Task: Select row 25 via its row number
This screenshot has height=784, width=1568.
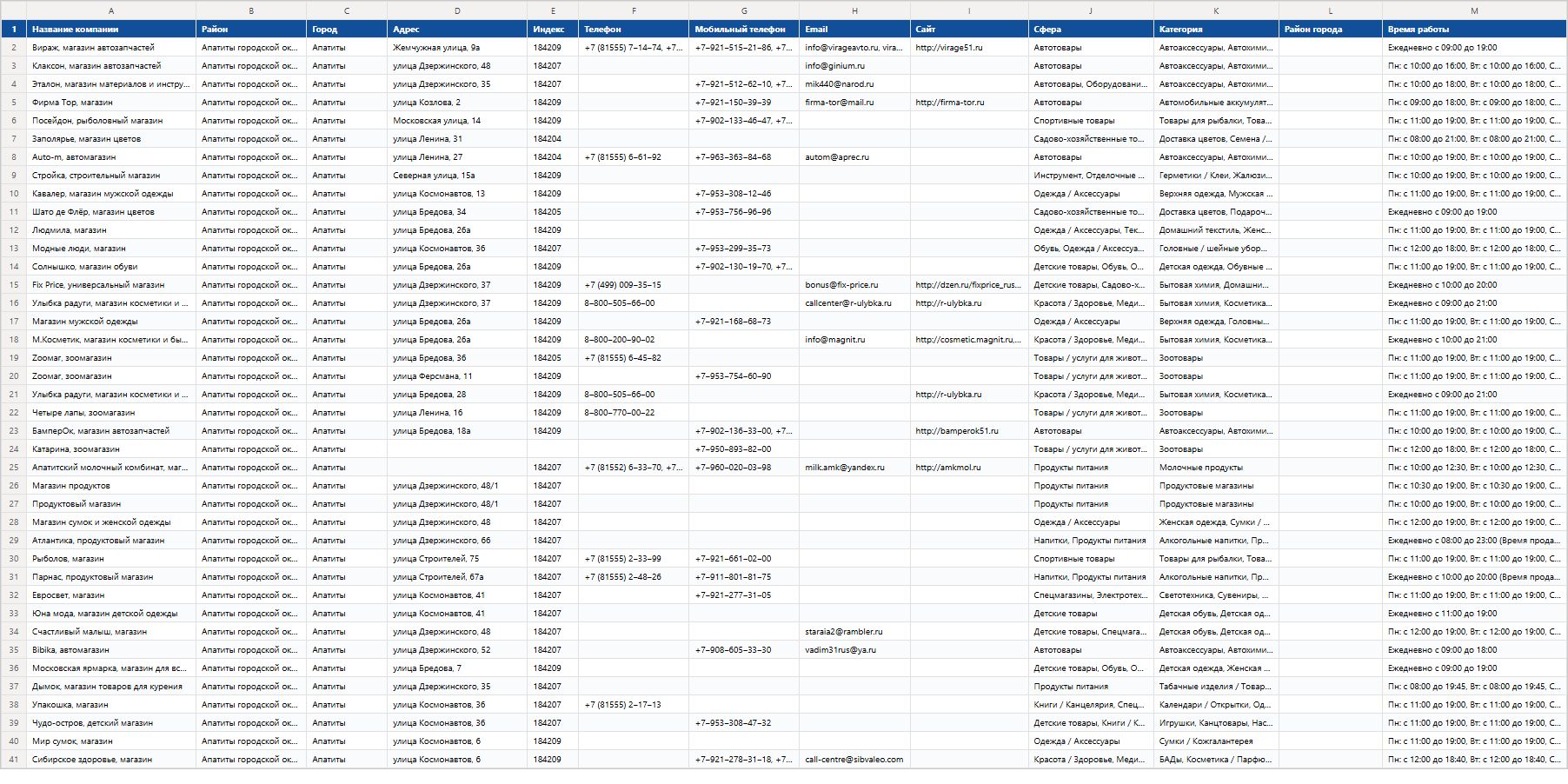Action: 14,468
